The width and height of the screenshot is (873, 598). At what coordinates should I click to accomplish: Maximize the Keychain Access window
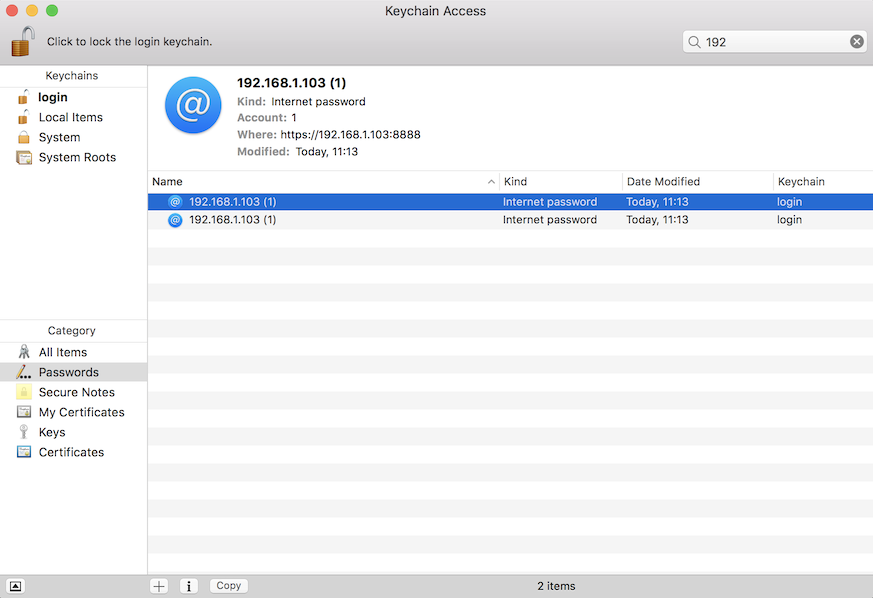[52, 11]
